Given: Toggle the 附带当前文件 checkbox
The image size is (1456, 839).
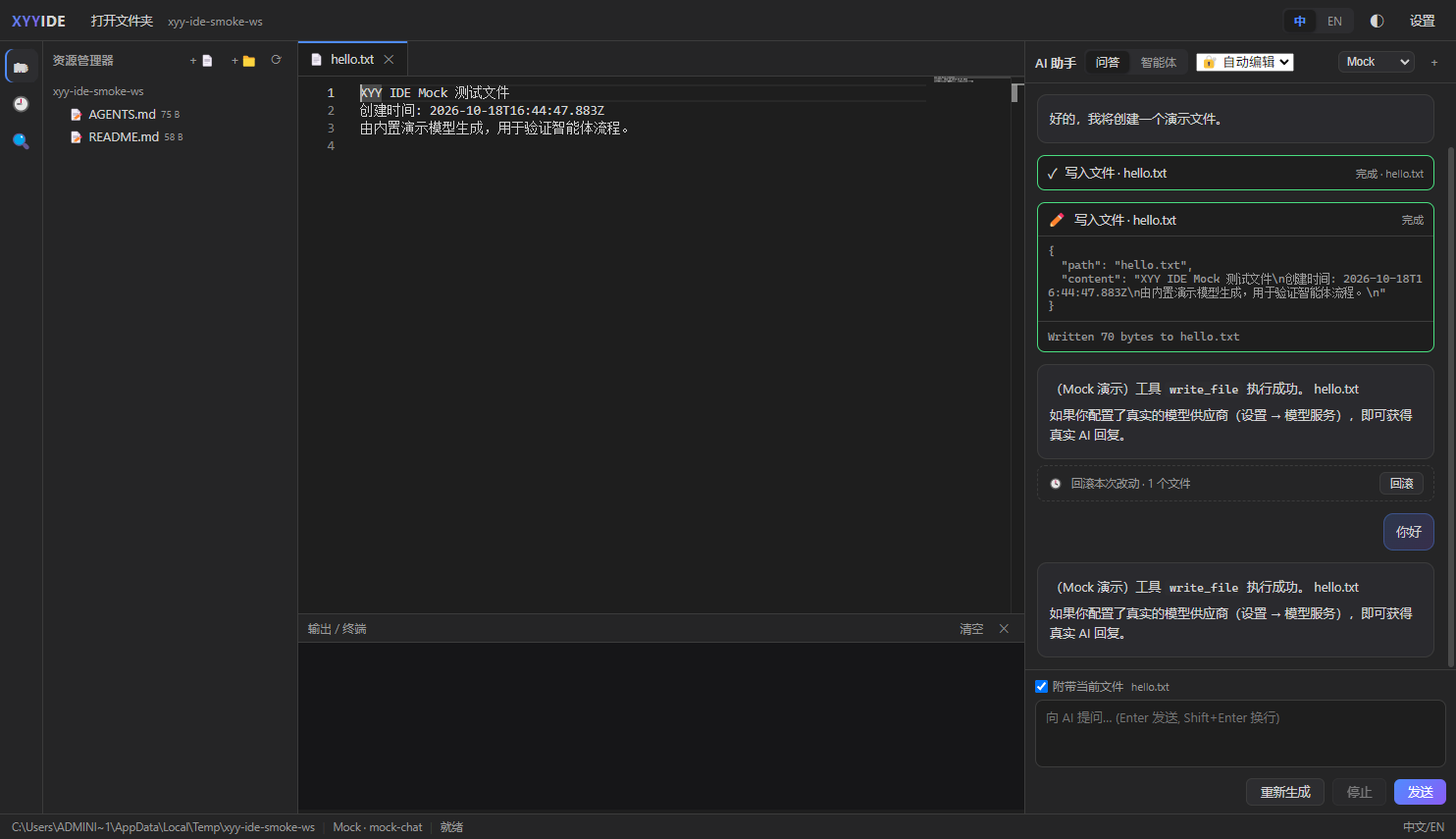Looking at the screenshot, I should click(x=1042, y=687).
